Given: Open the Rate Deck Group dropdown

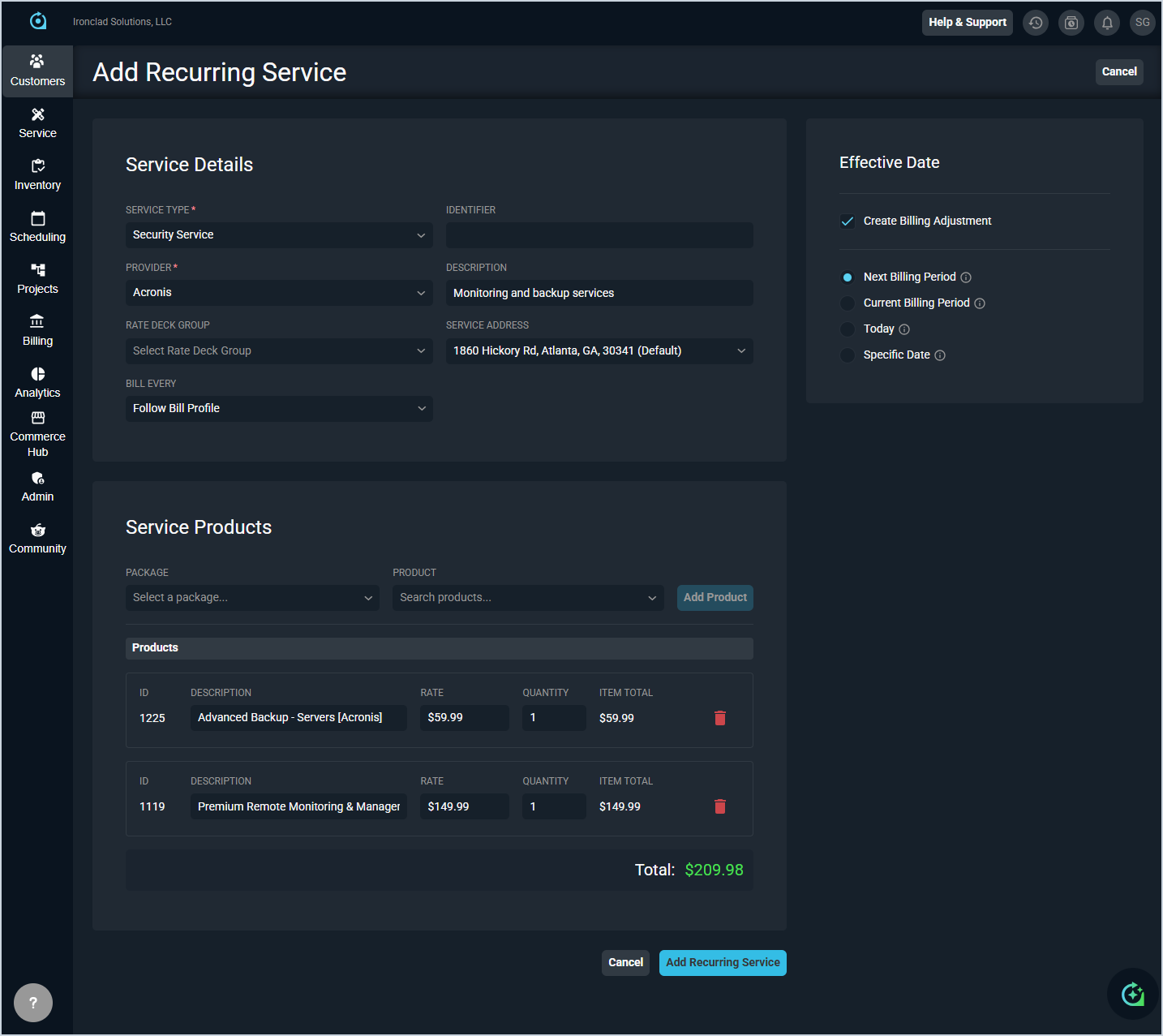Looking at the screenshot, I should [279, 350].
